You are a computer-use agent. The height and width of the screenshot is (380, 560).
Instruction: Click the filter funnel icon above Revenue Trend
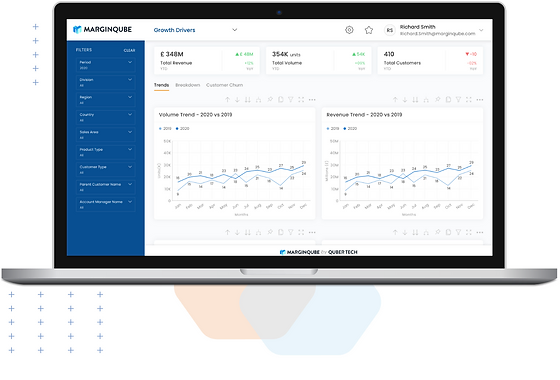click(x=458, y=100)
